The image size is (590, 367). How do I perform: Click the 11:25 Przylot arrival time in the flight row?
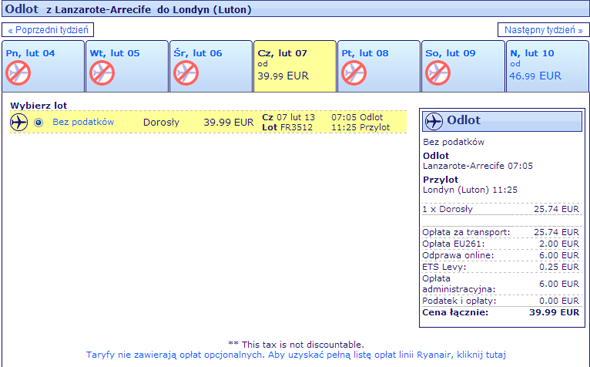(x=360, y=128)
